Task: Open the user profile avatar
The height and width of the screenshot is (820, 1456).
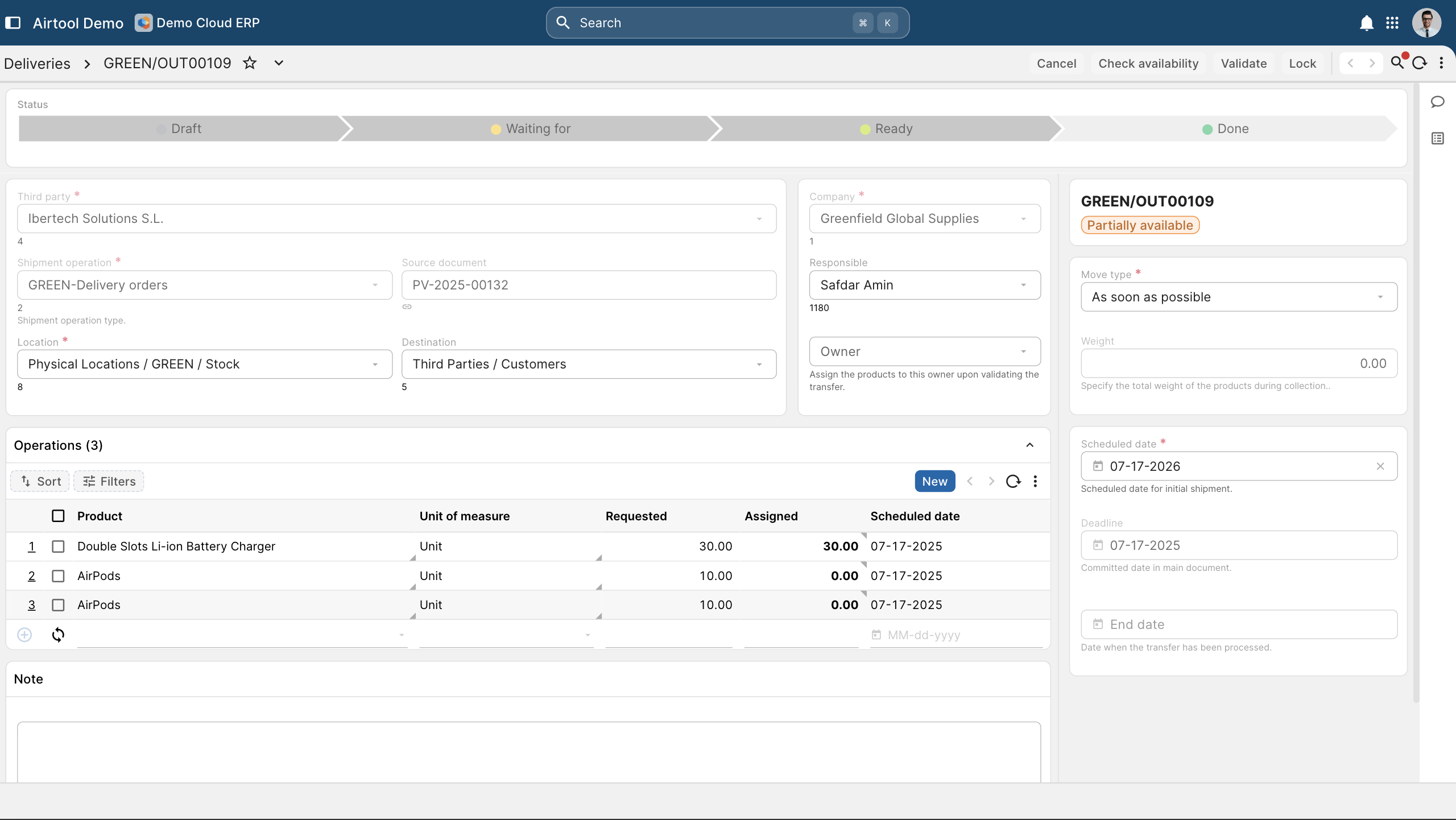Action: (x=1426, y=23)
